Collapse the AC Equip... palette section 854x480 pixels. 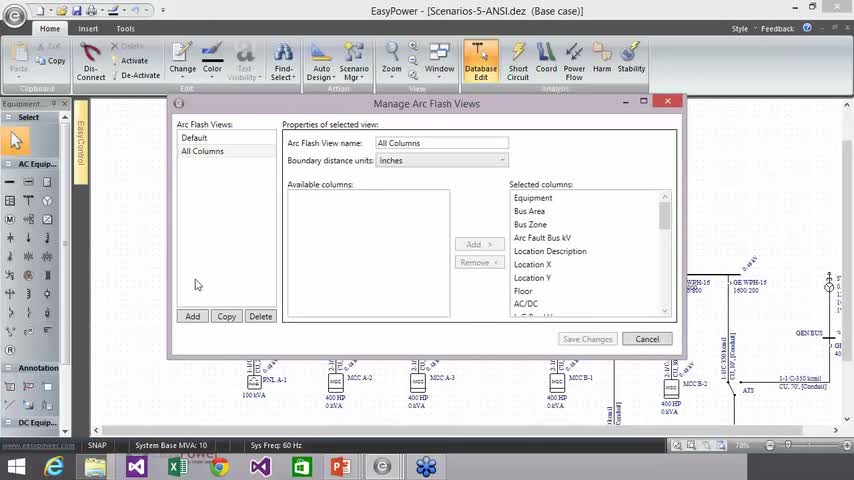(9, 163)
